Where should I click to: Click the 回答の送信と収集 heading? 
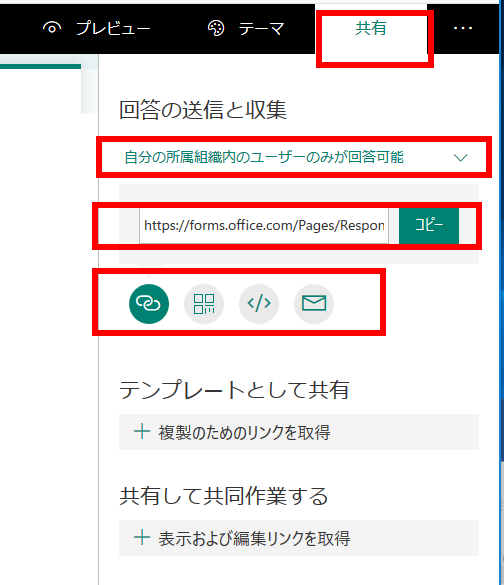pyautogui.click(x=203, y=110)
